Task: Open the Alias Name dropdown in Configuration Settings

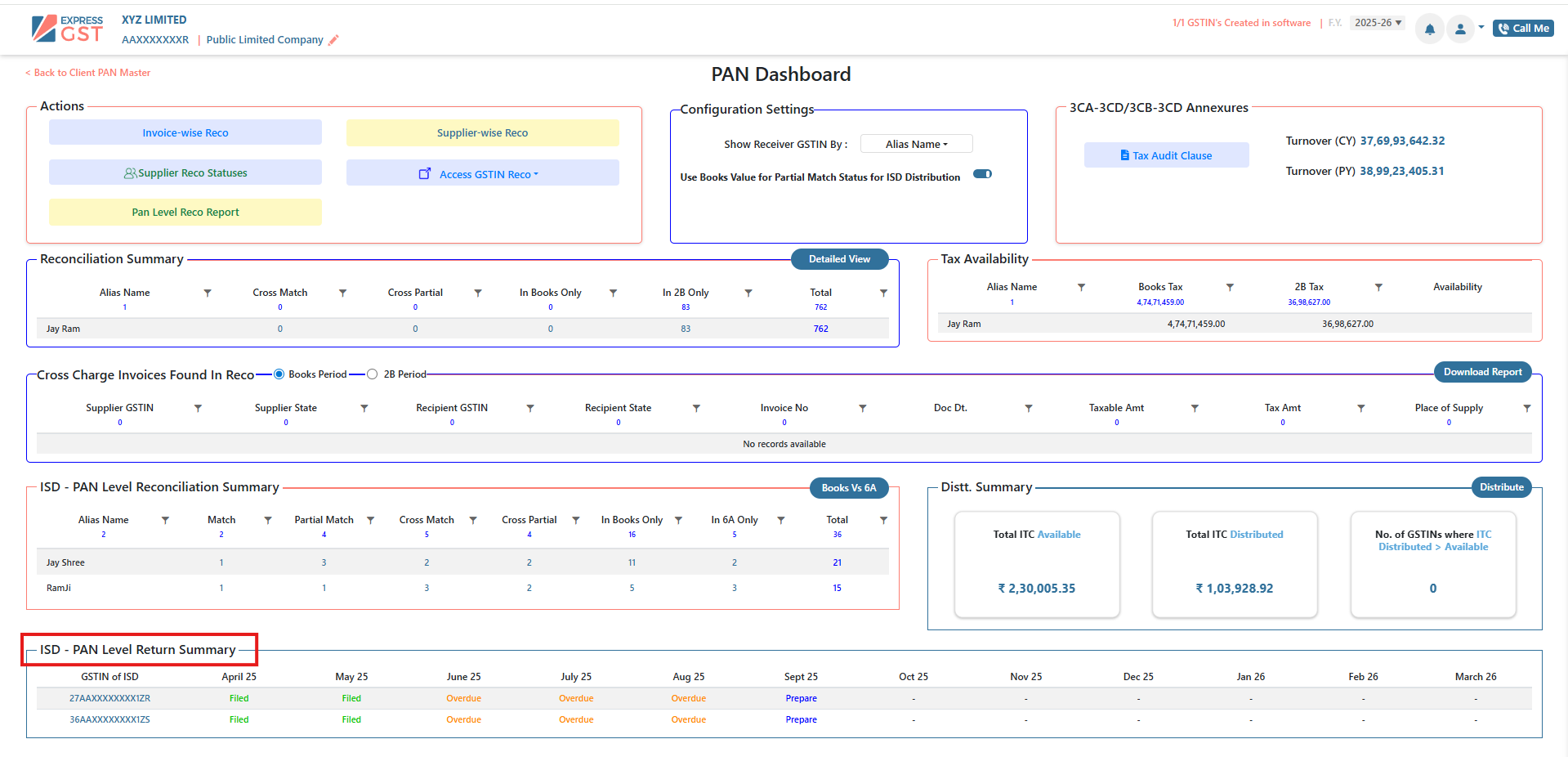Action: (x=916, y=144)
